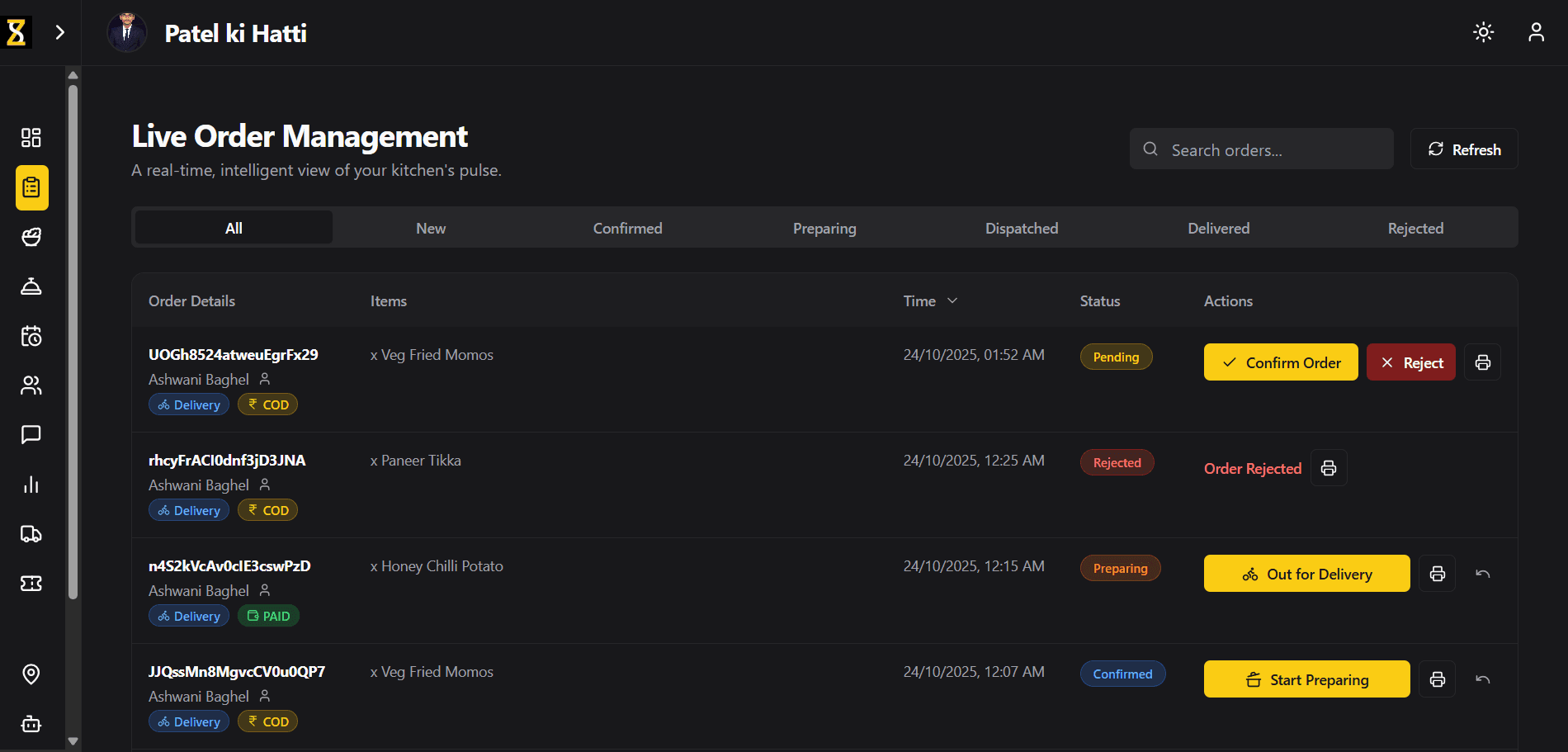1568x752 pixels.
Task: Undo the Veg Fried Momos confirmed status
Action: click(1482, 679)
